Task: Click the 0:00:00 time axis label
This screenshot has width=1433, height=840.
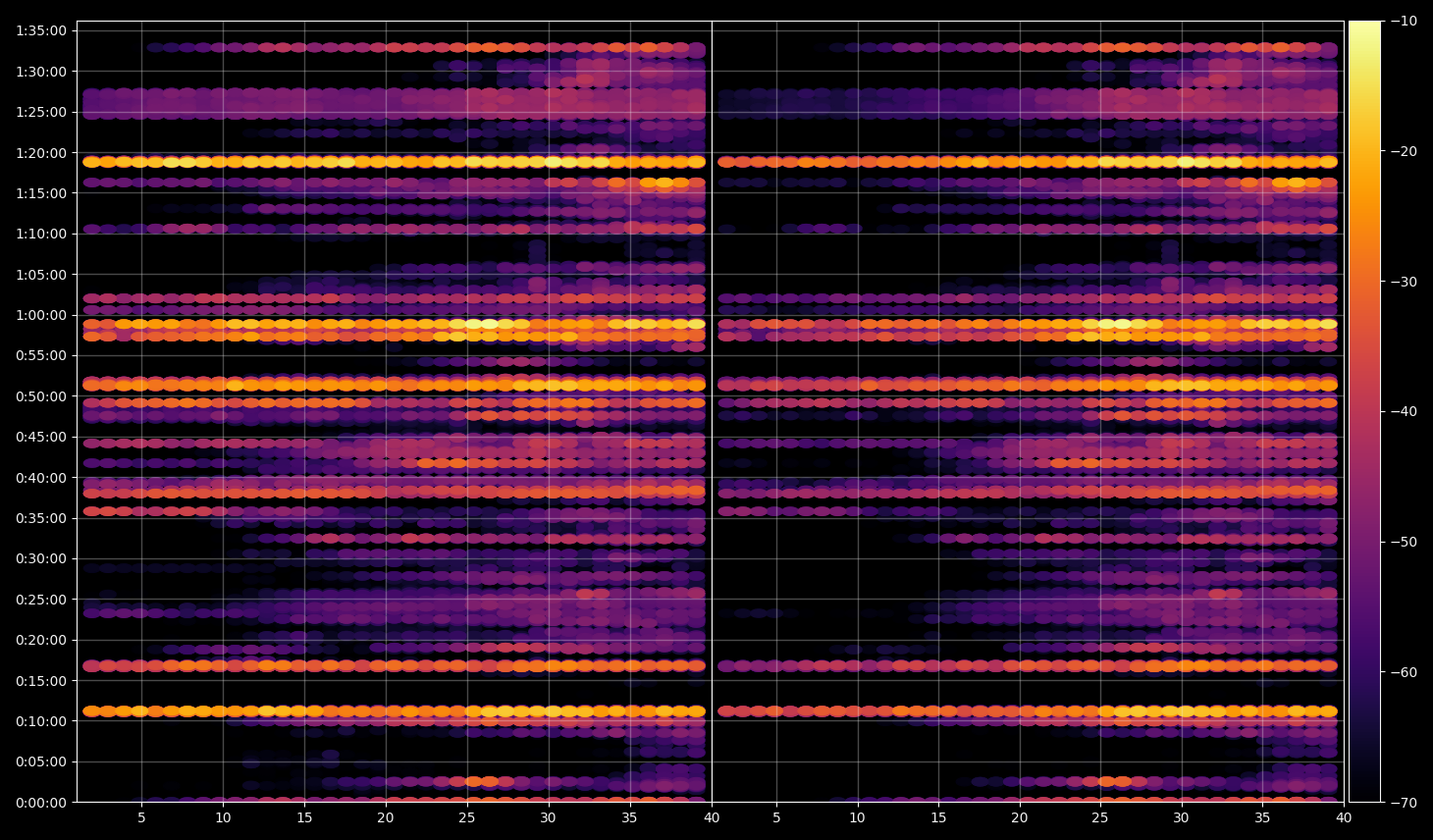Action: 41,803
